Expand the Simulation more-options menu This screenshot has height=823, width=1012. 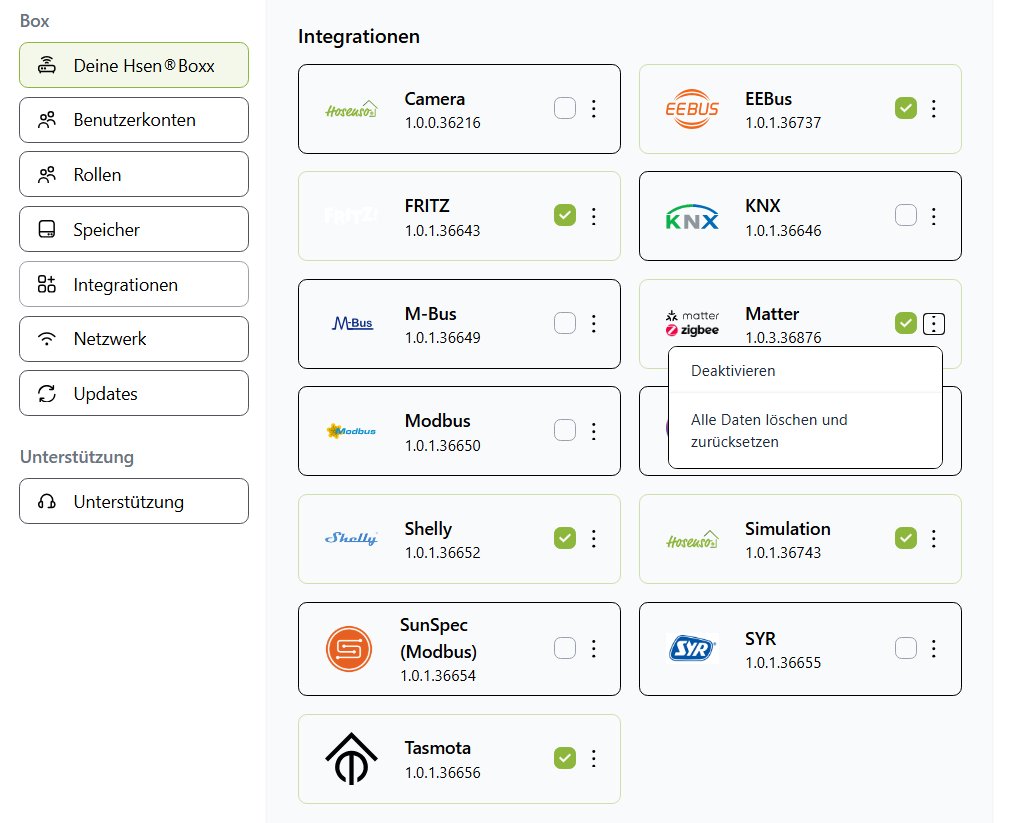click(x=934, y=539)
